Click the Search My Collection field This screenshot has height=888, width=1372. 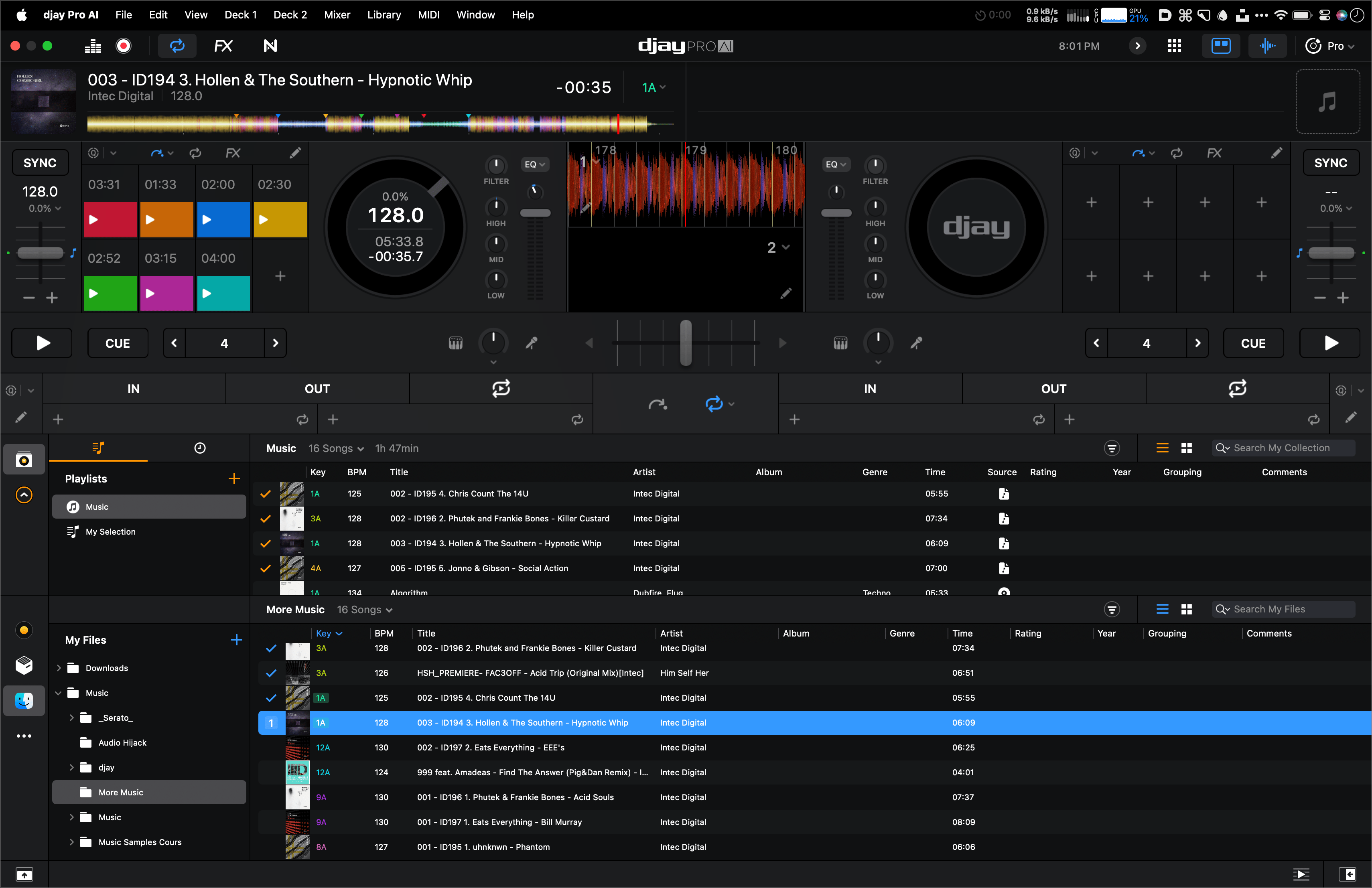click(1285, 448)
